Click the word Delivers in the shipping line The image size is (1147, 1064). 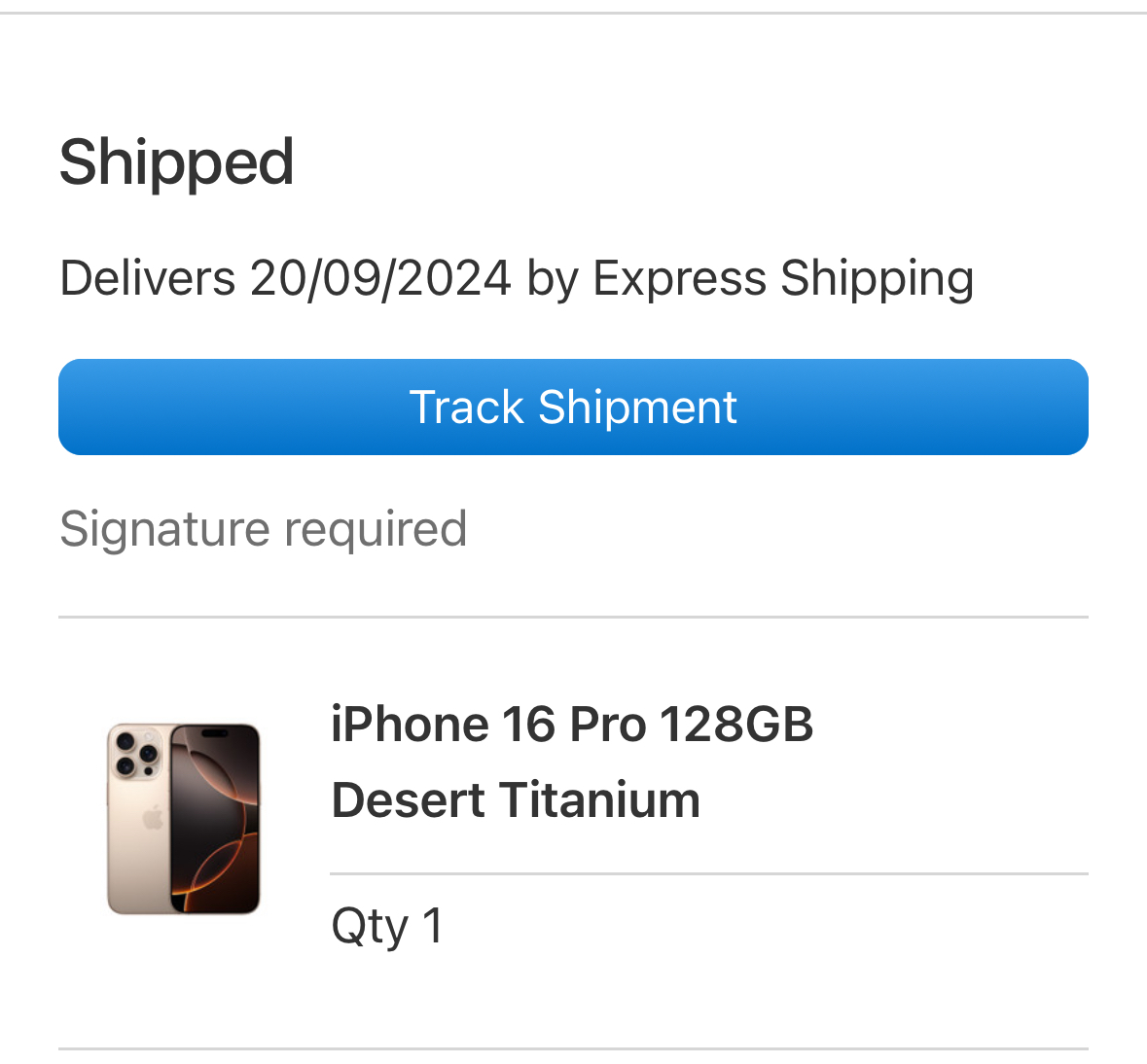(x=147, y=278)
